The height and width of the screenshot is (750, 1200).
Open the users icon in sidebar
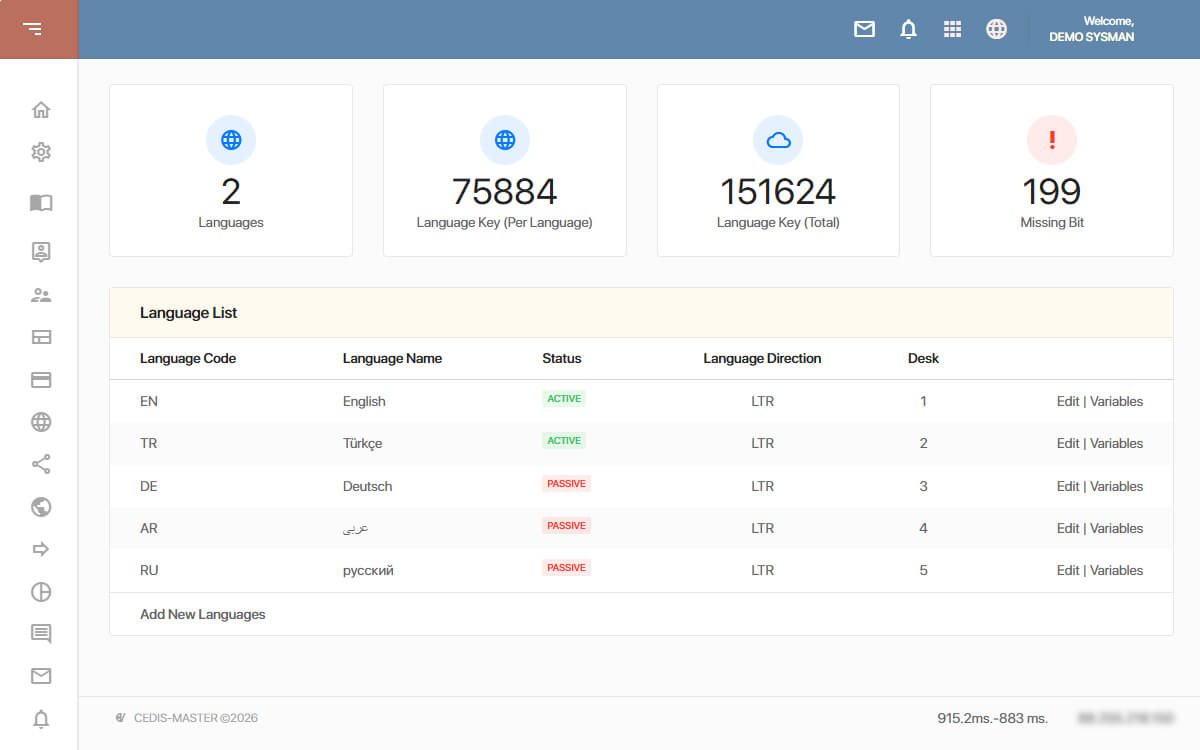(41, 295)
